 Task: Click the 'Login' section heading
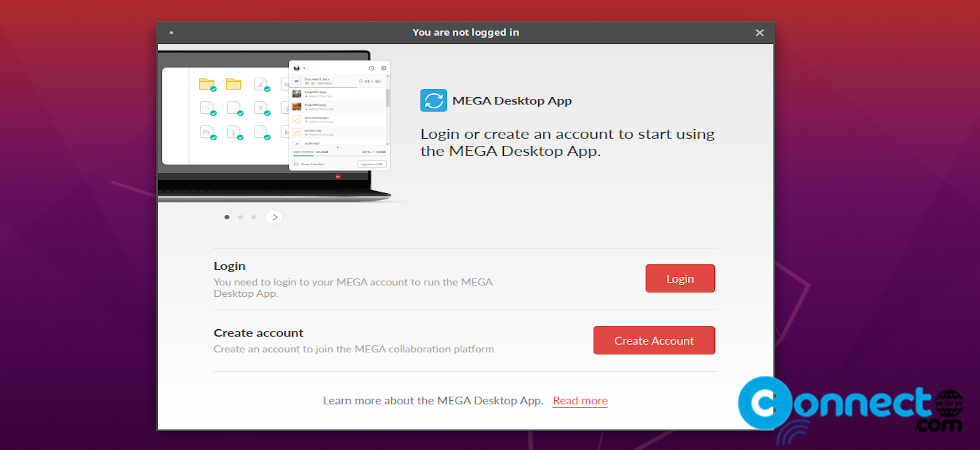(229, 266)
